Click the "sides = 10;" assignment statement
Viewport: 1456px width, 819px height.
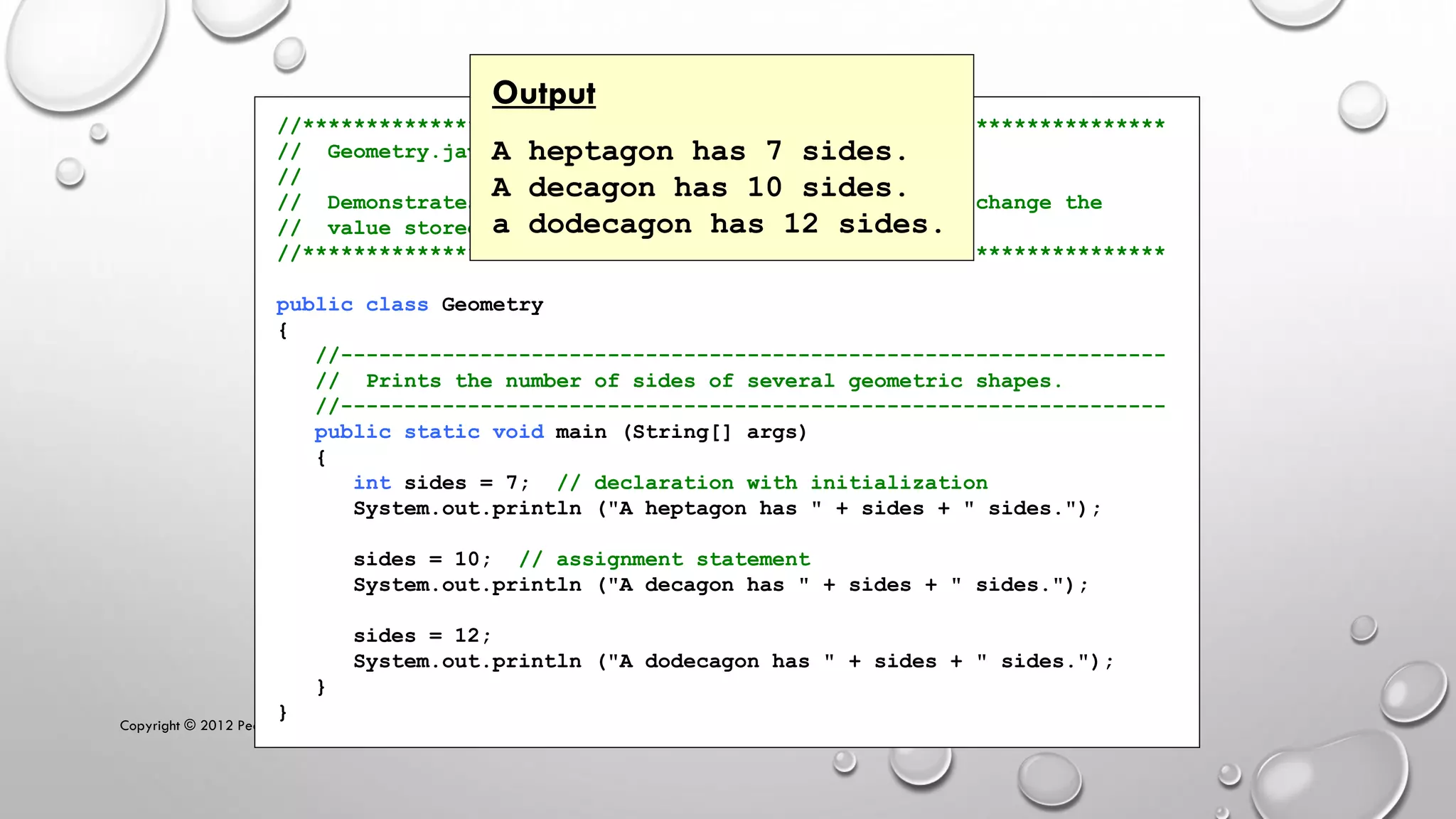pos(422,560)
